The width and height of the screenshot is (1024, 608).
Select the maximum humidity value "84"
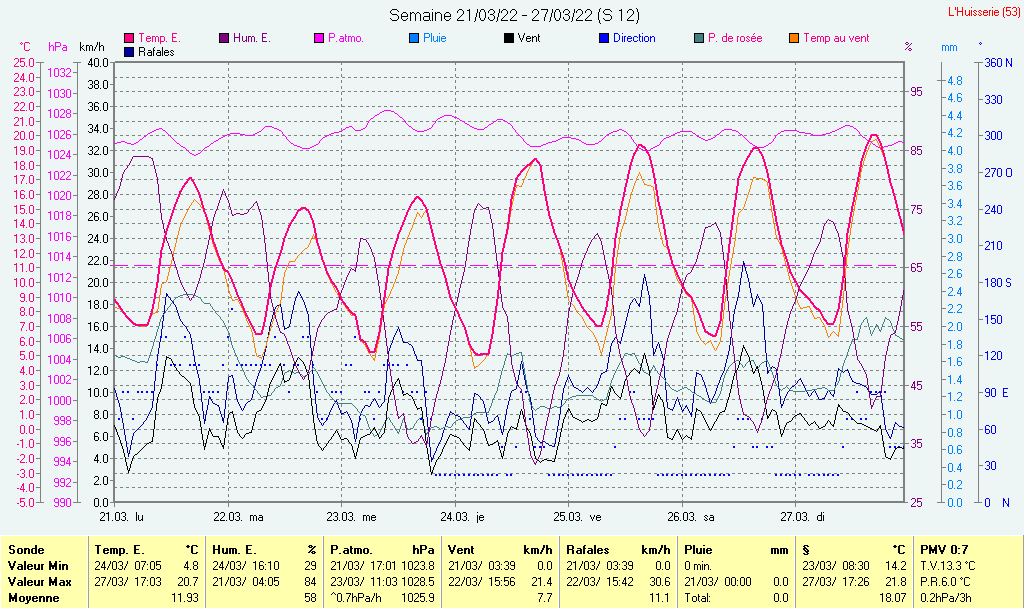[310, 582]
